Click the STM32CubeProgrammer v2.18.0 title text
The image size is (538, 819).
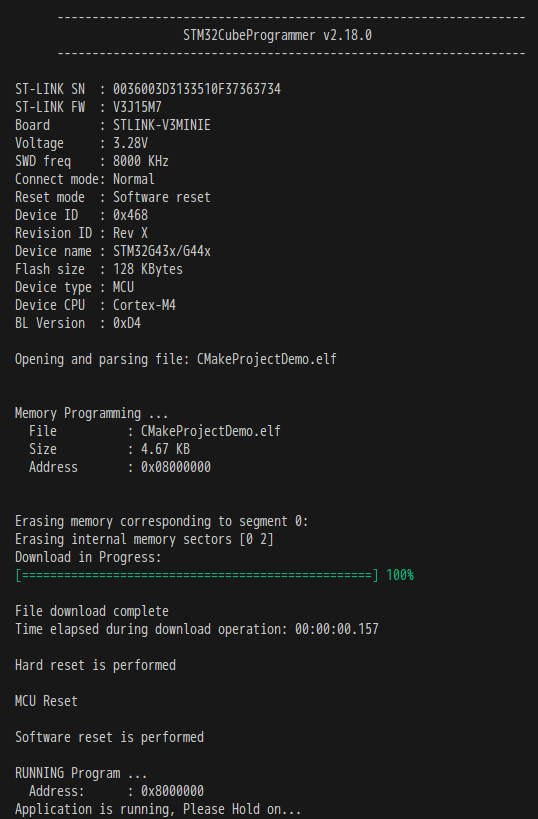coord(277,36)
